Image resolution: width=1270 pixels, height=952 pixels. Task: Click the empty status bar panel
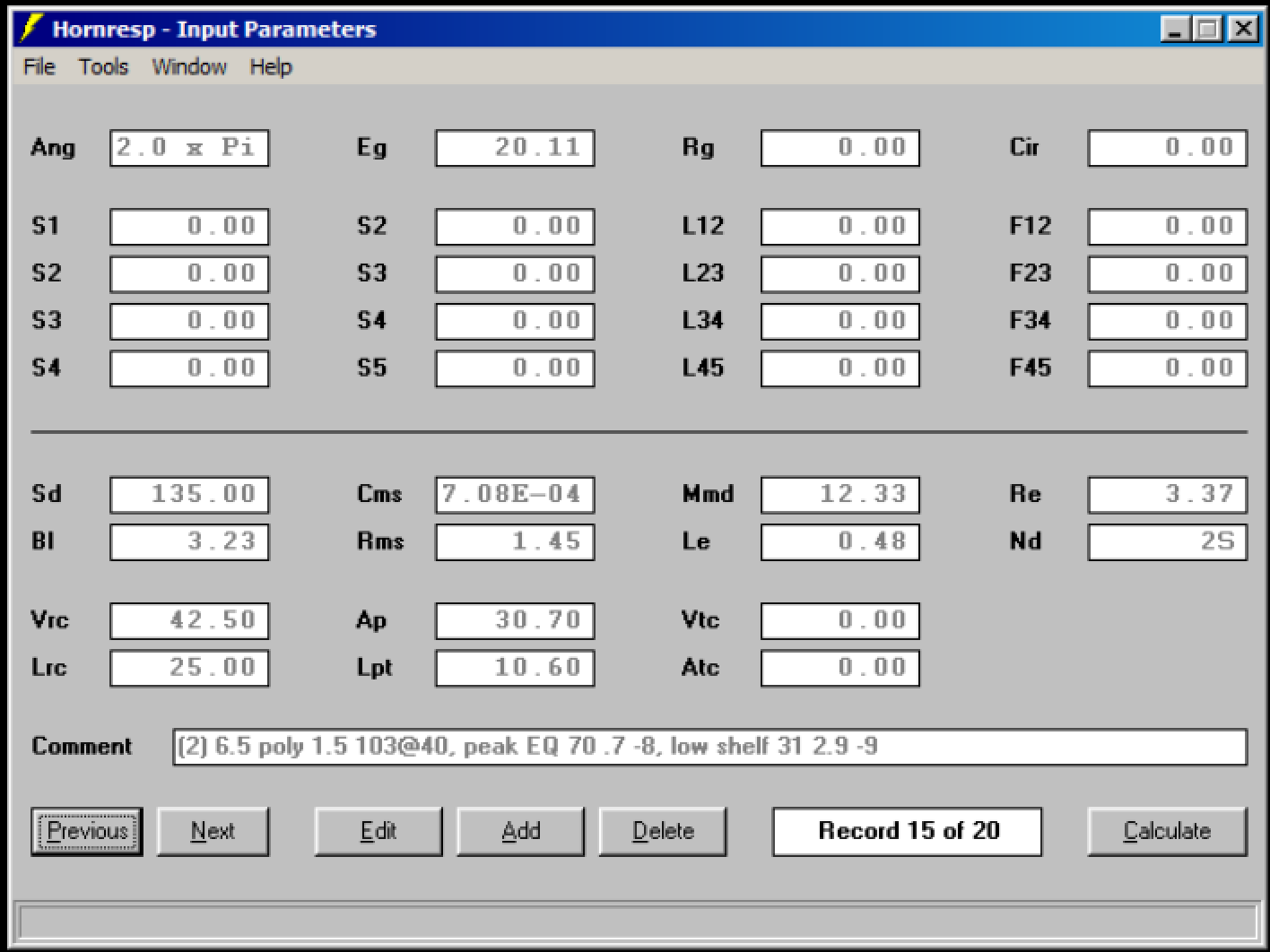point(638,922)
